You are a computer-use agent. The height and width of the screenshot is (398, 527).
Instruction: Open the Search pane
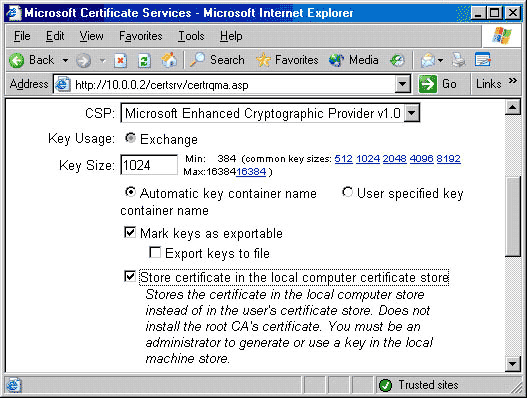point(217,60)
